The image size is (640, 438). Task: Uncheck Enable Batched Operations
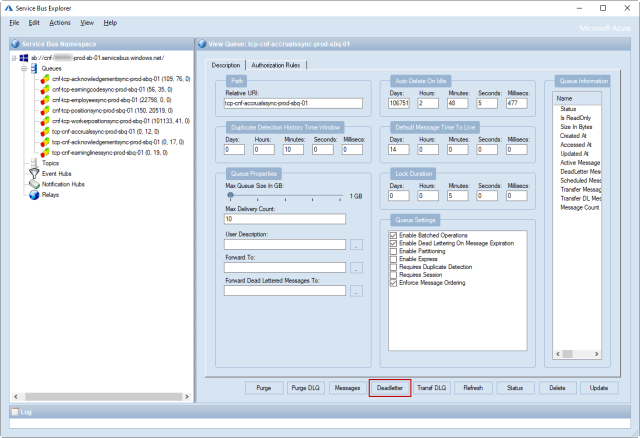tap(393, 234)
